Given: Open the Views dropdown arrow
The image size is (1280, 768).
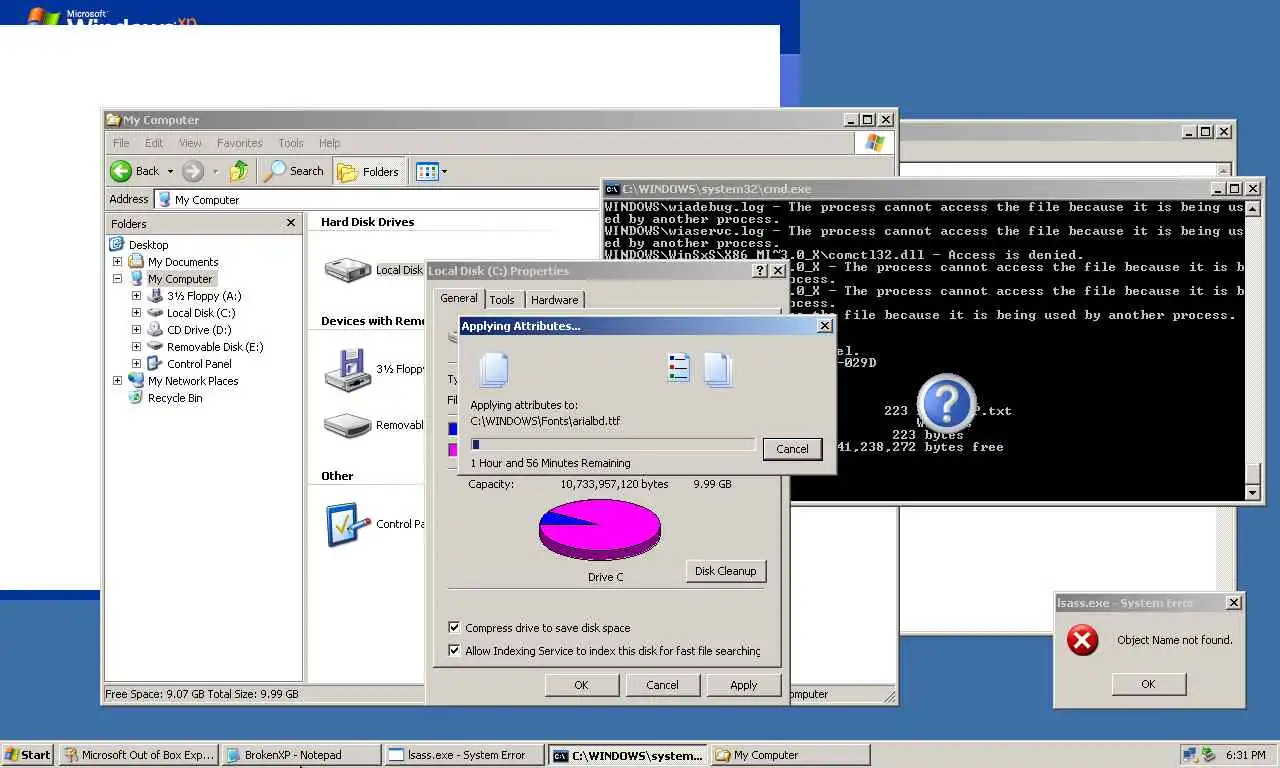Looking at the screenshot, I should click(445, 171).
